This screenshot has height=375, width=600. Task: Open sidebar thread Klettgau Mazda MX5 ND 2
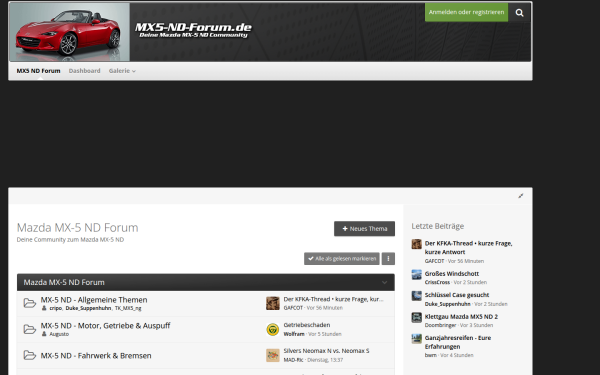[461, 317]
